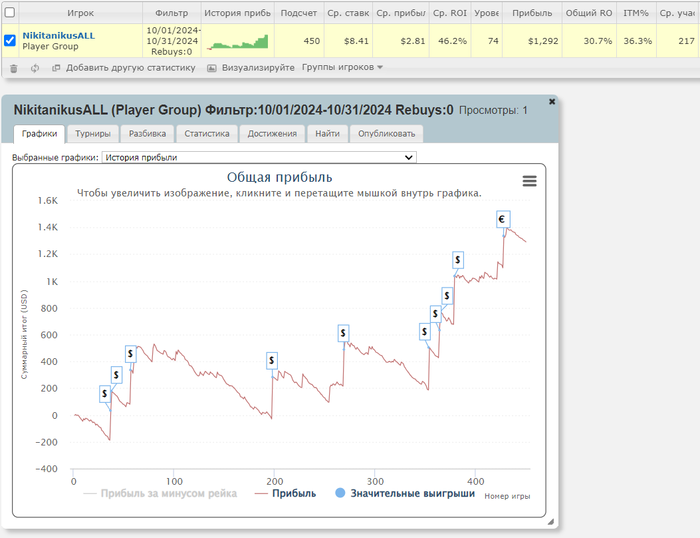Click the $ marker near game 270
Screen dimensions: 700x538
click(x=343, y=333)
